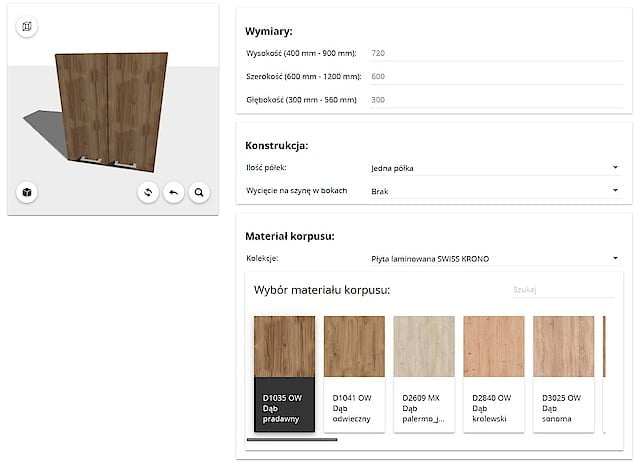Image resolution: width=640 pixels, height=464 pixels.
Task: Click the undo arrow icon in the 3D viewer
Action: click(174, 192)
